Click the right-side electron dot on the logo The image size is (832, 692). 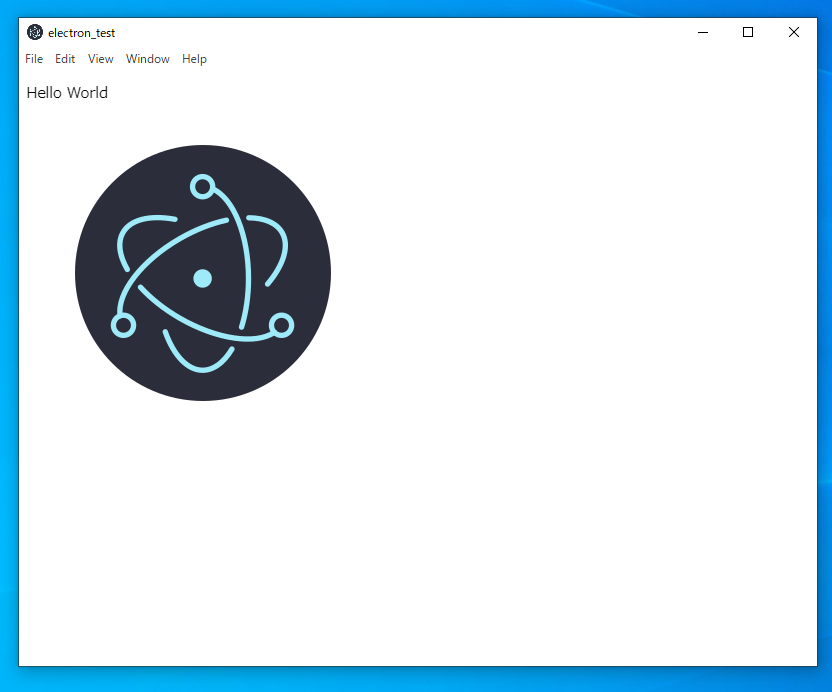[282, 323]
